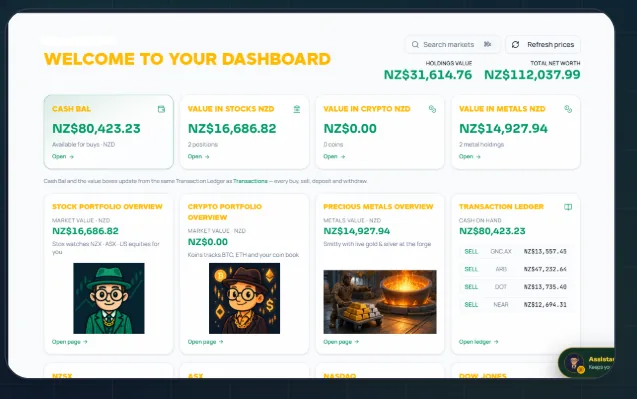Image resolution: width=637 pixels, height=399 pixels.
Task: Open the Value in Crypto NZD card link
Action: (x=334, y=156)
